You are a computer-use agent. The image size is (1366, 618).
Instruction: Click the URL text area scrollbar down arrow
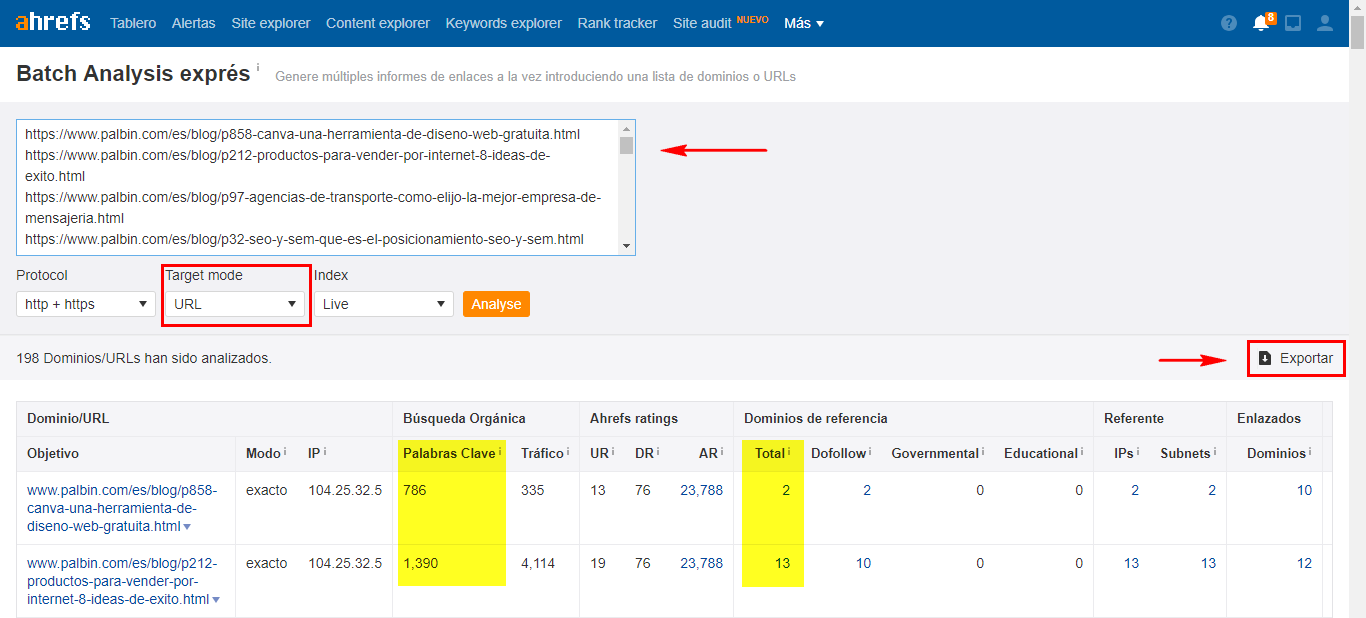(x=627, y=246)
